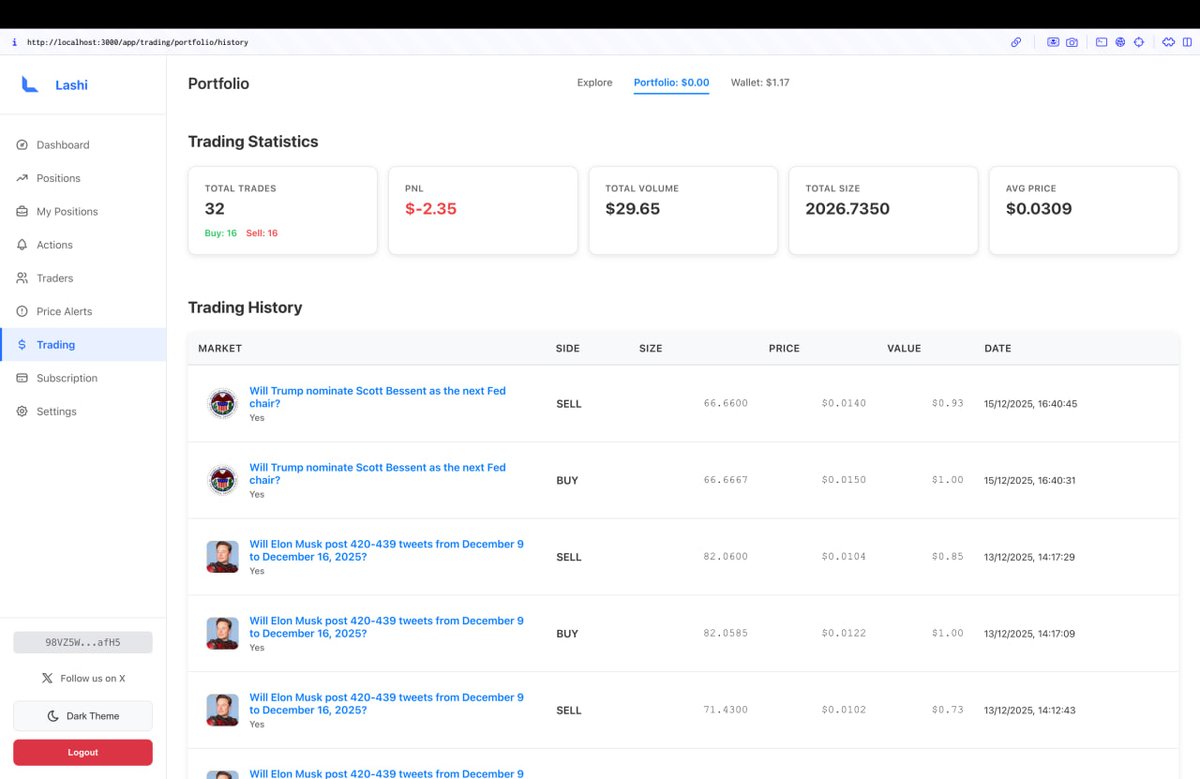Click the Positions trend-arrow icon
The height and width of the screenshot is (779, 1200).
(x=22, y=178)
